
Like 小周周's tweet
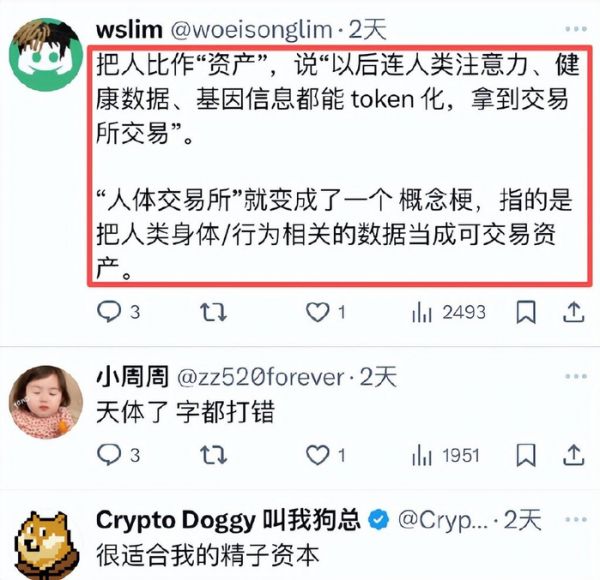326,455
